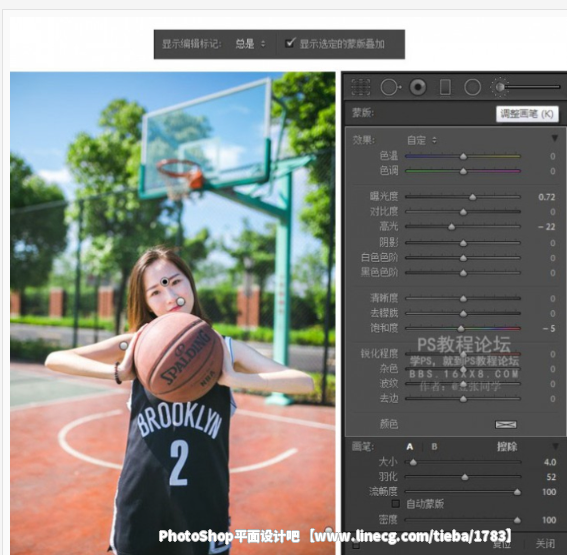The height and width of the screenshot is (555, 567).
Task: Click the 清晰度 slider handle
Action: (x=463, y=299)
